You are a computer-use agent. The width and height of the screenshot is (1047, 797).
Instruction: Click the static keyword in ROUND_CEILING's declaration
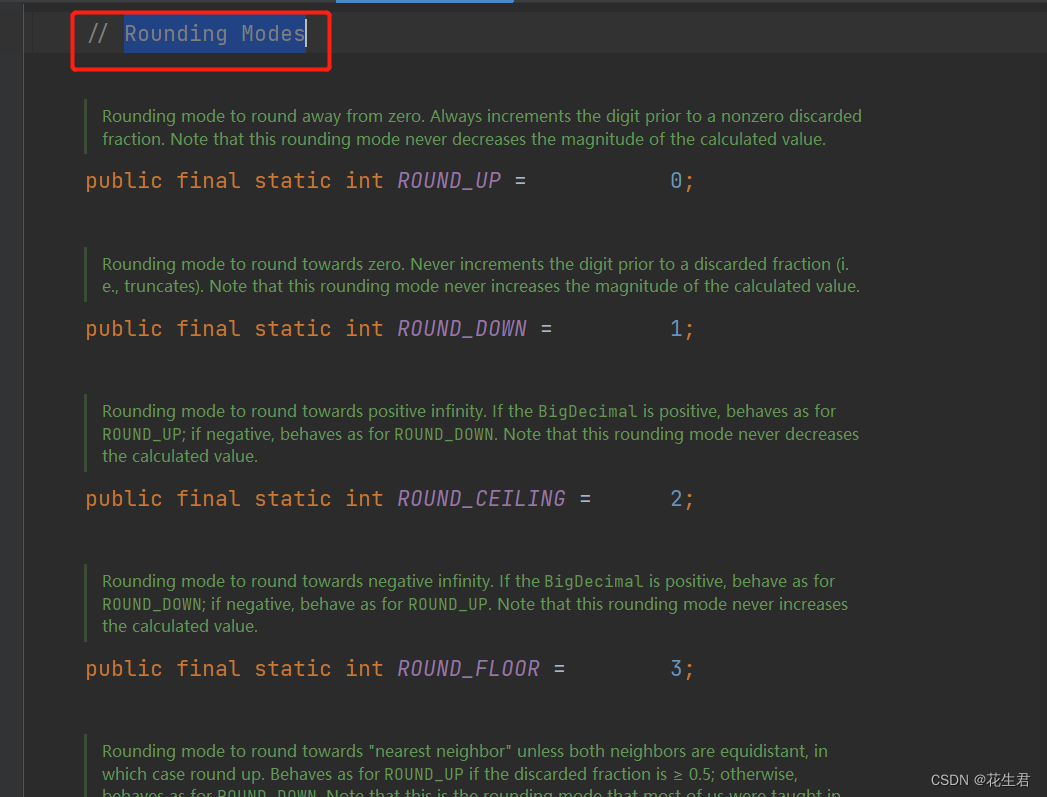(292, 498)
